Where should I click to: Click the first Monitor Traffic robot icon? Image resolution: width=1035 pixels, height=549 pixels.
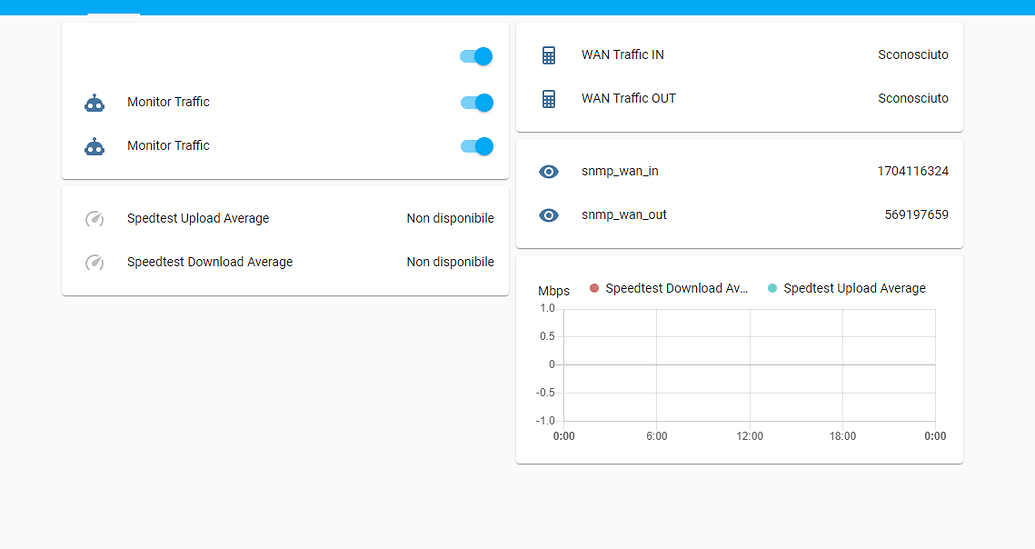(x=94, y=103)
